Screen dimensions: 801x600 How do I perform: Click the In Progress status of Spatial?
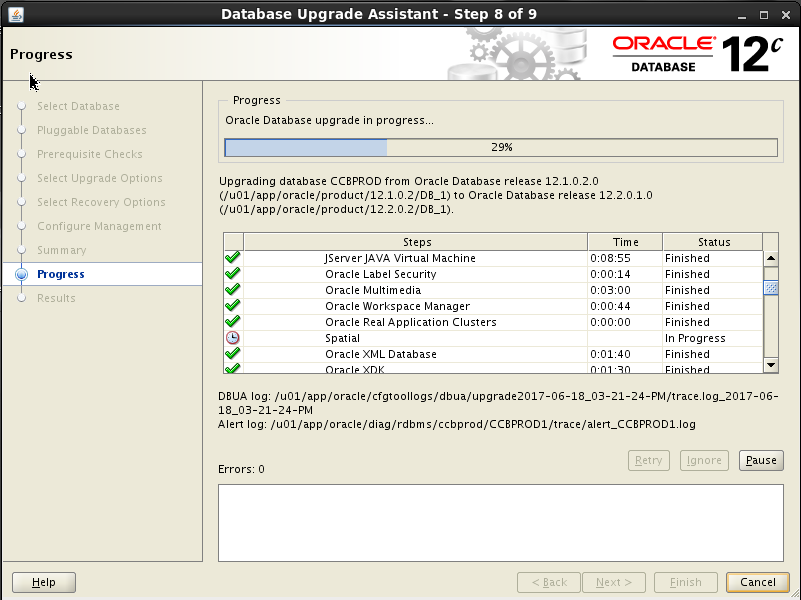coord(695,338)
